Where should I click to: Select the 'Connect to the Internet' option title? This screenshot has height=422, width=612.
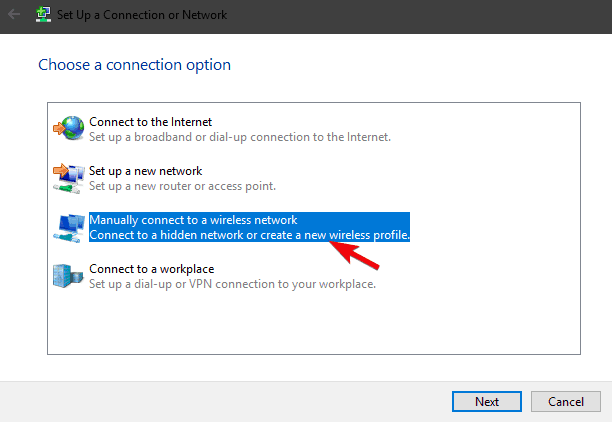point(150,122)
